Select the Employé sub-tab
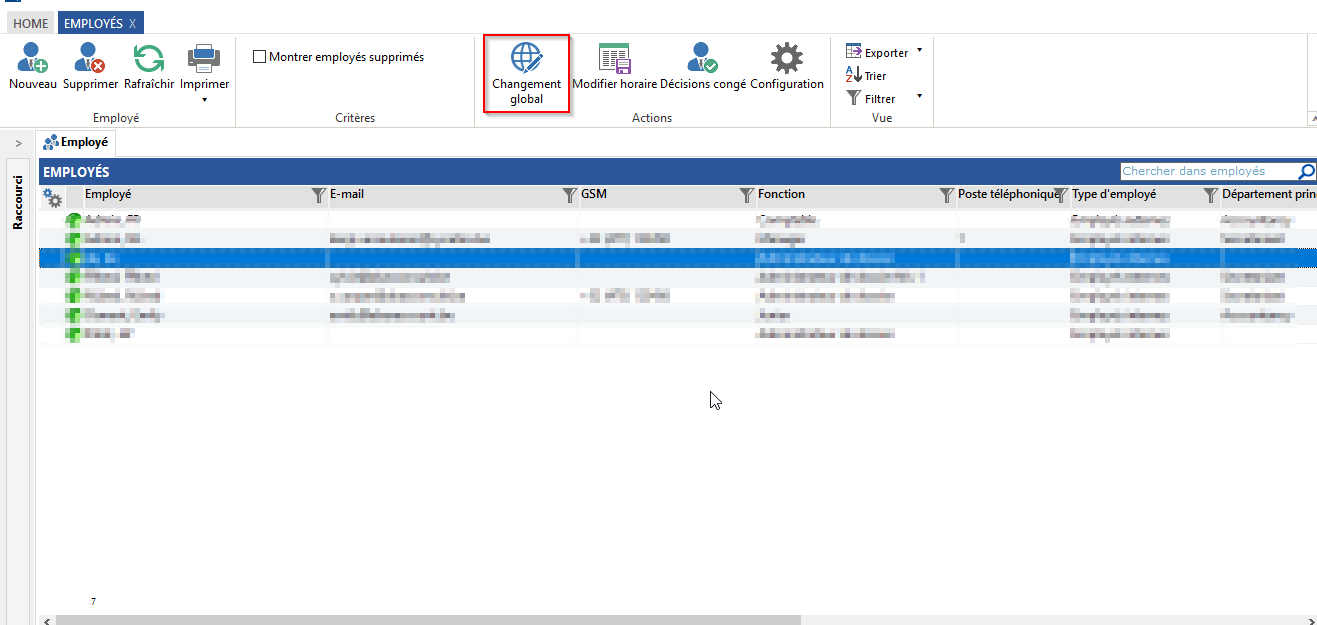This screenshot has width=1317, height=625. (76, 143)
